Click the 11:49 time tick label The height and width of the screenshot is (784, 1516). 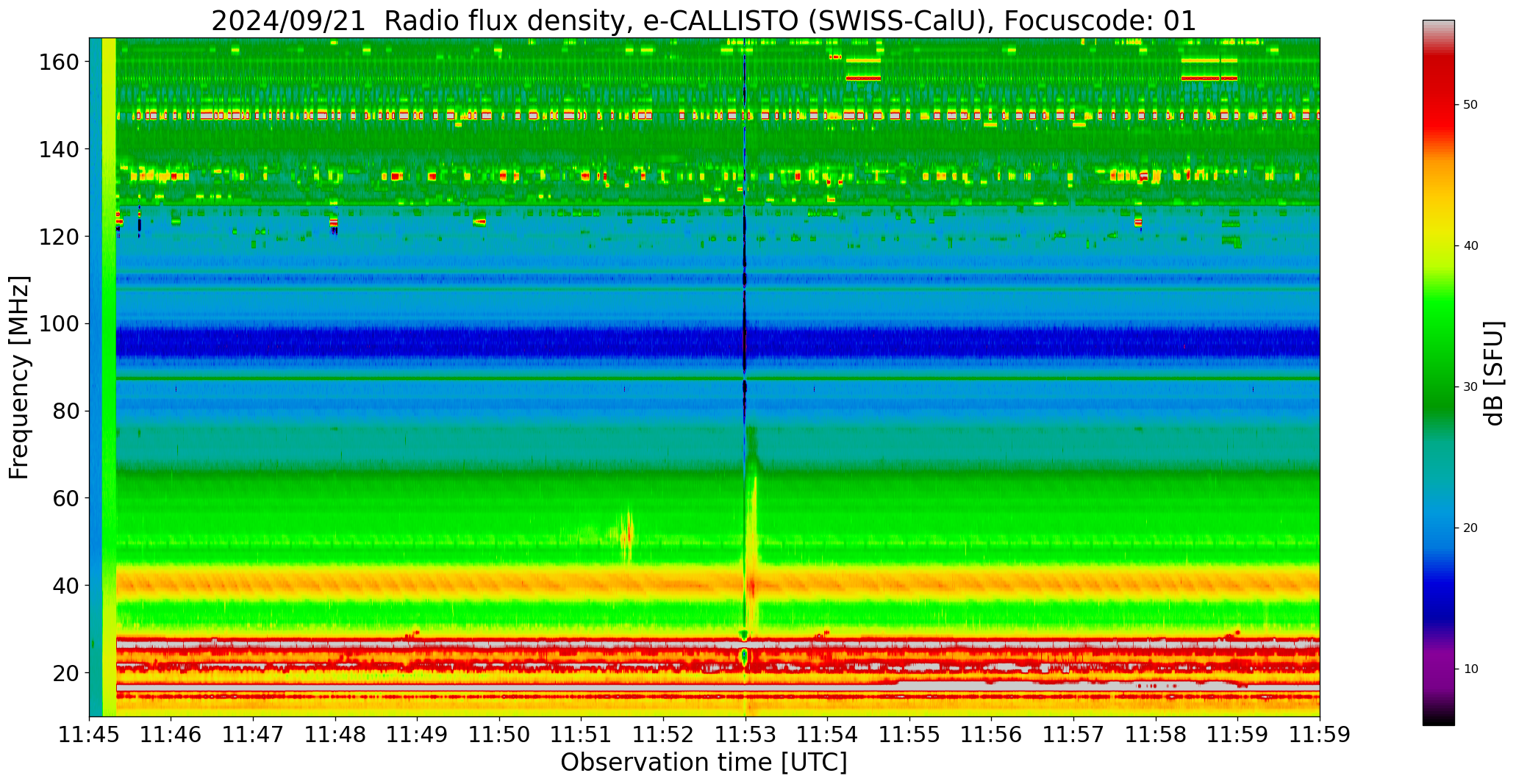(x=418, y=735)
